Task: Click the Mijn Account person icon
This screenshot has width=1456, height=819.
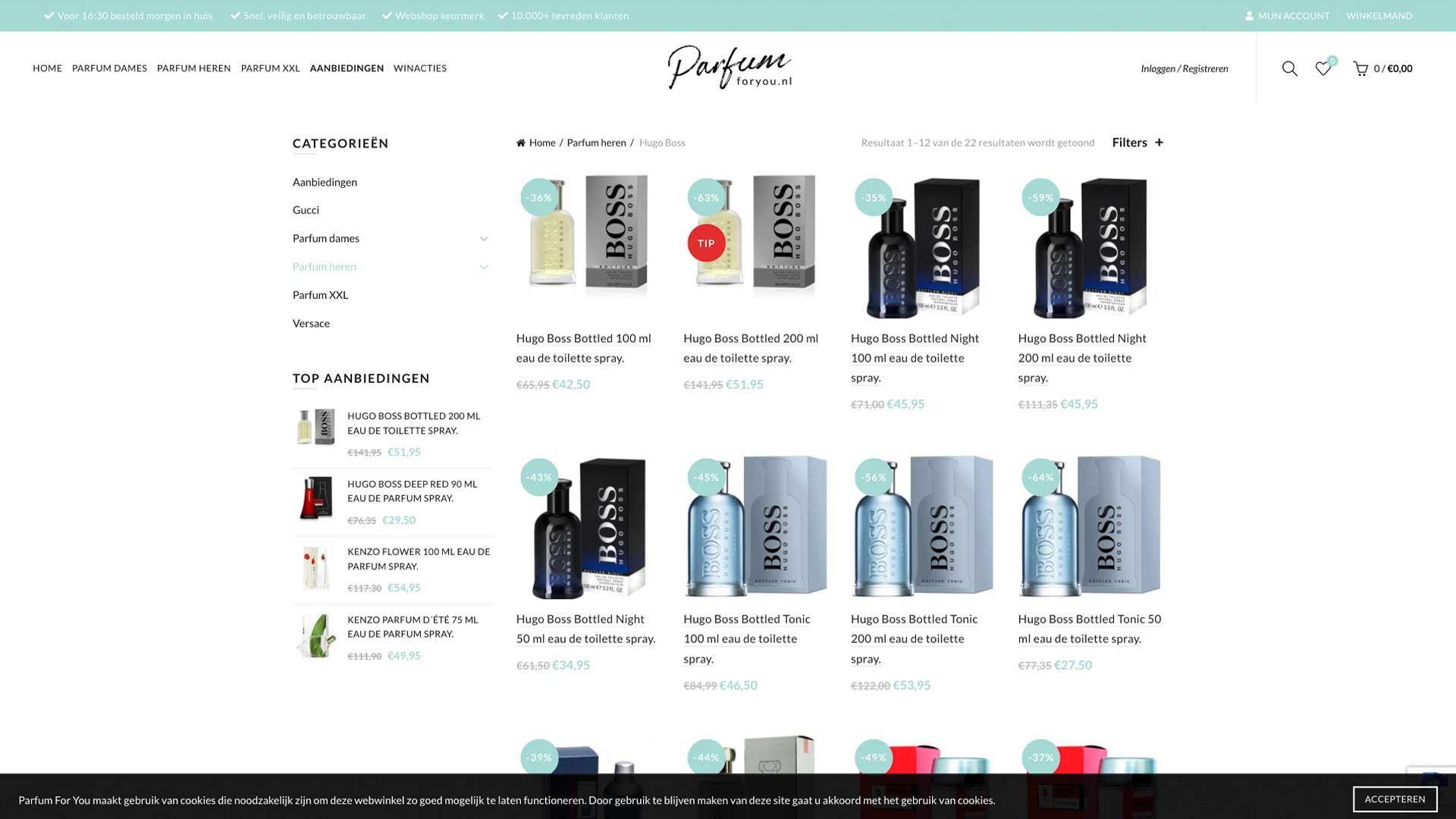Action: tap(1249, 15)
